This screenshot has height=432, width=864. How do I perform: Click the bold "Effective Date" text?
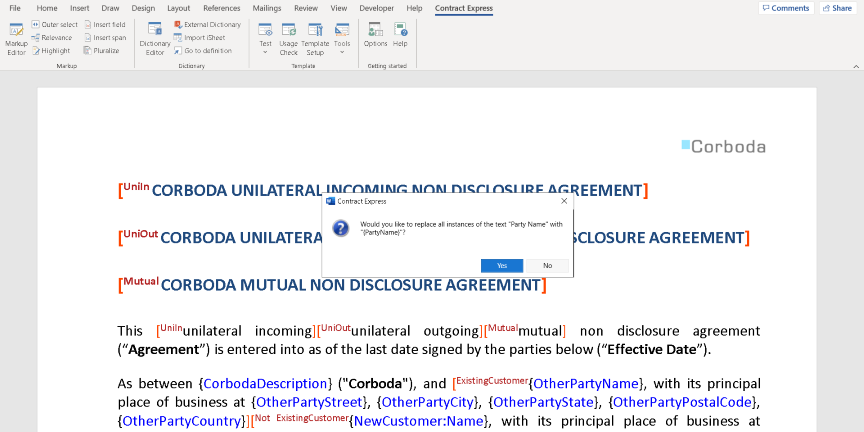[x=651, y=350]
